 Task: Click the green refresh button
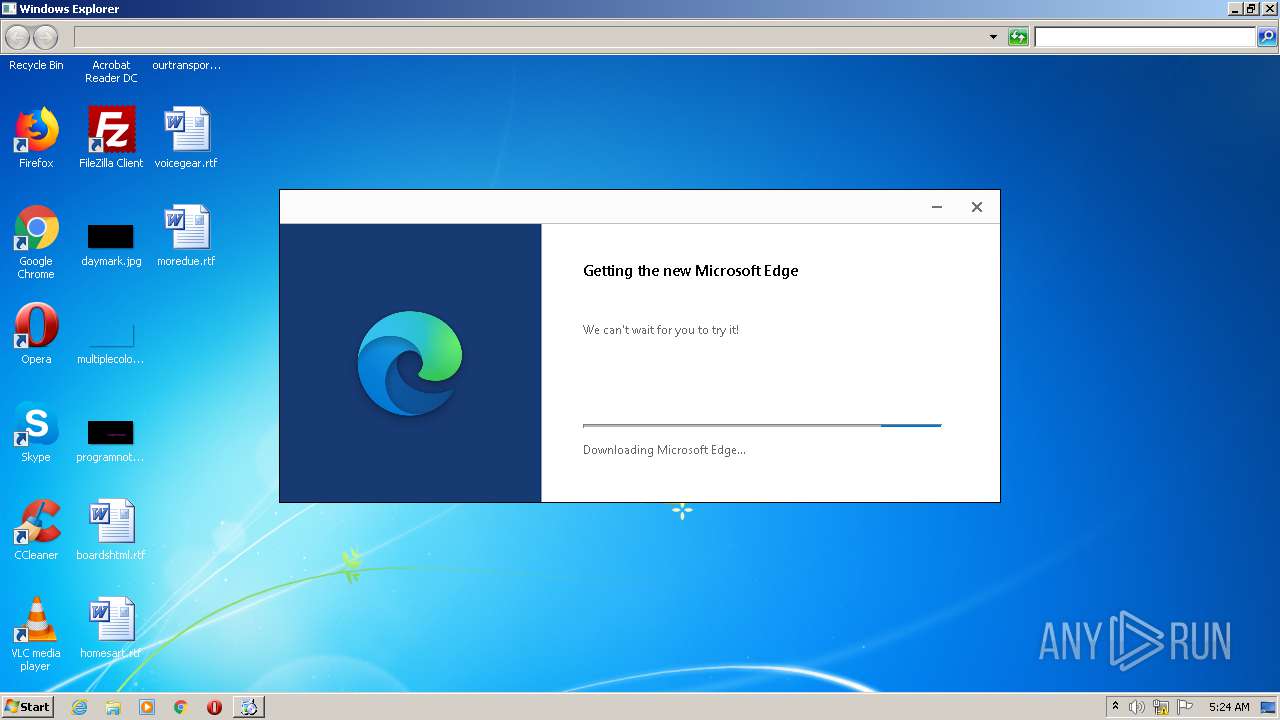click(1018, 37)
